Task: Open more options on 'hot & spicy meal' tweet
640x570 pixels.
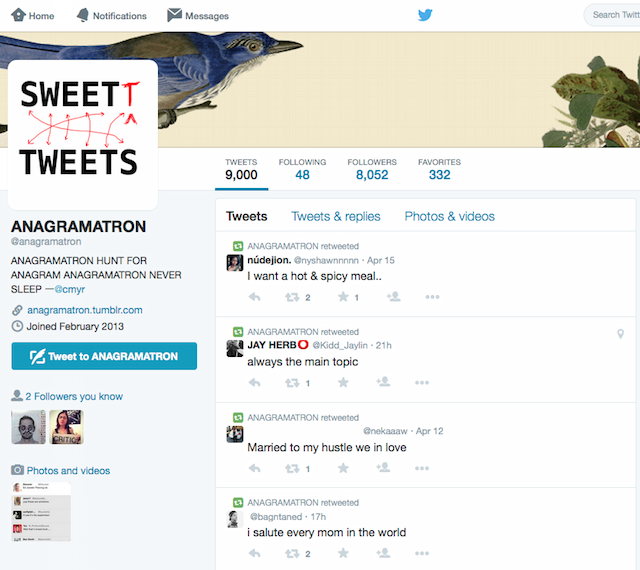Action: click(433, 297)
